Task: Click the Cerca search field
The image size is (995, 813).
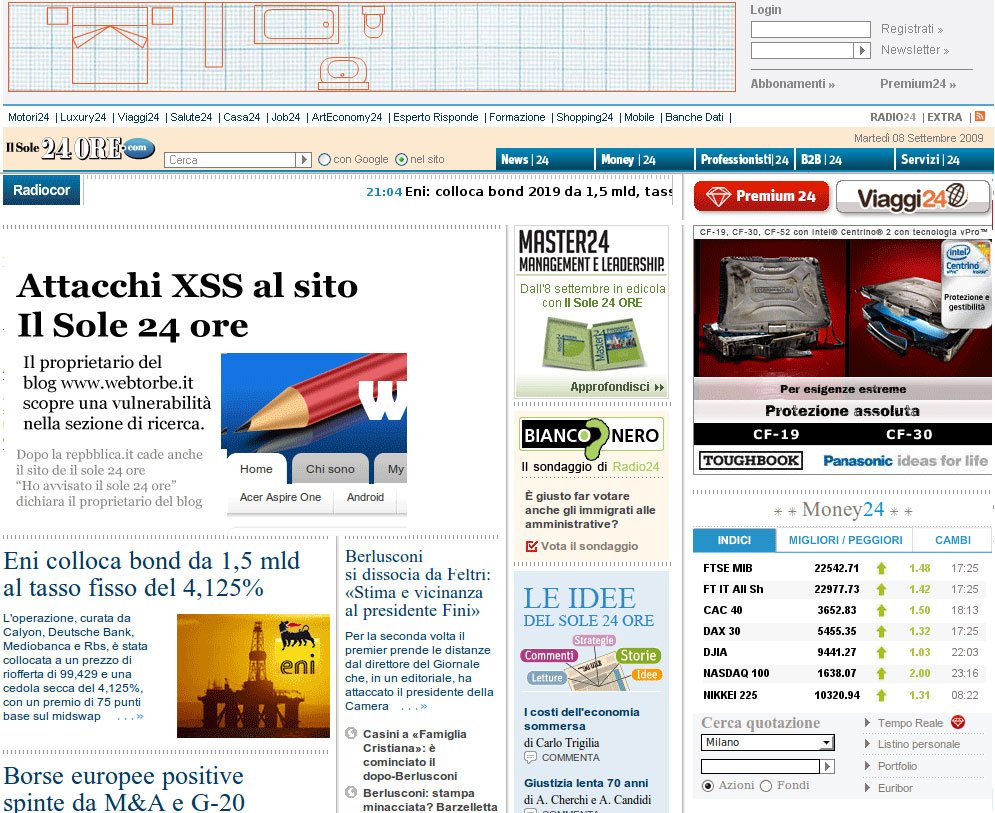Action: (x=230, y=160)
